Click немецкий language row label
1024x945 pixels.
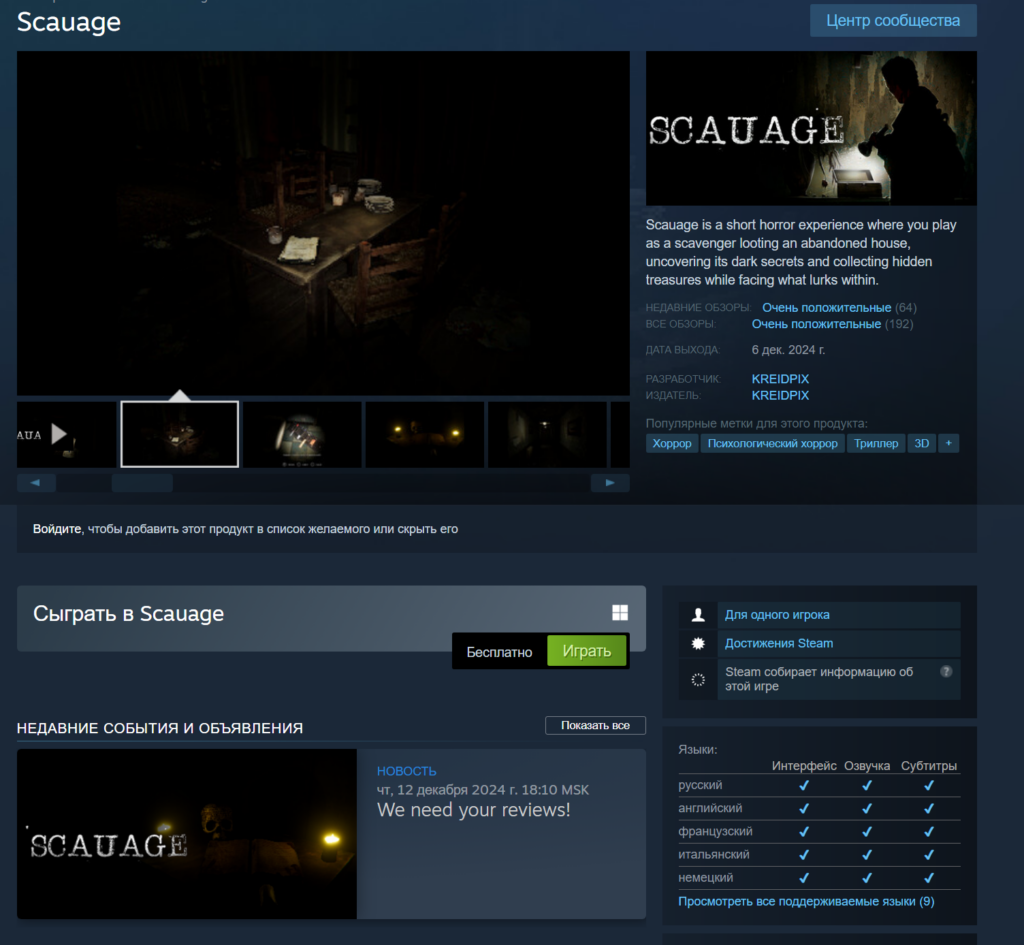coord(705,878)
